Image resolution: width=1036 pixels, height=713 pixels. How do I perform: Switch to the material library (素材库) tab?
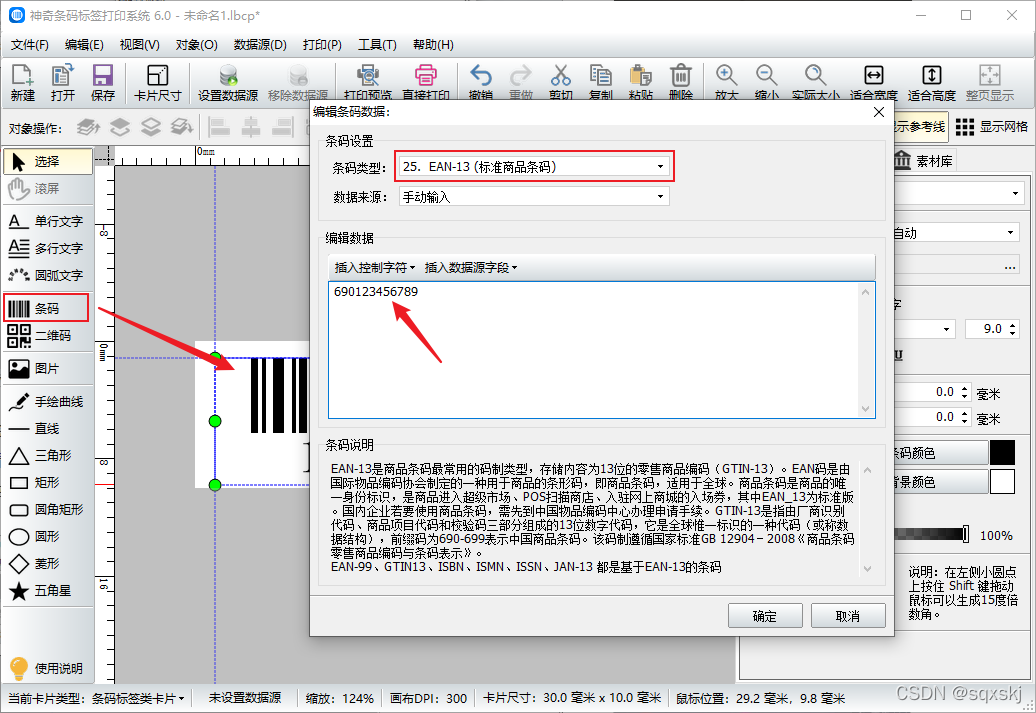coord(924,161)
